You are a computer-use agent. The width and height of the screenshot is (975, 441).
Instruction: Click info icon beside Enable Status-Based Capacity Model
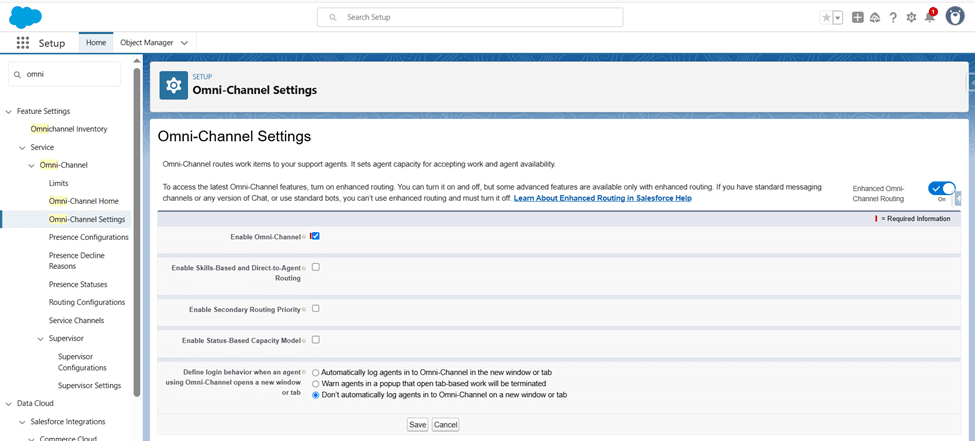click(304, 341)
